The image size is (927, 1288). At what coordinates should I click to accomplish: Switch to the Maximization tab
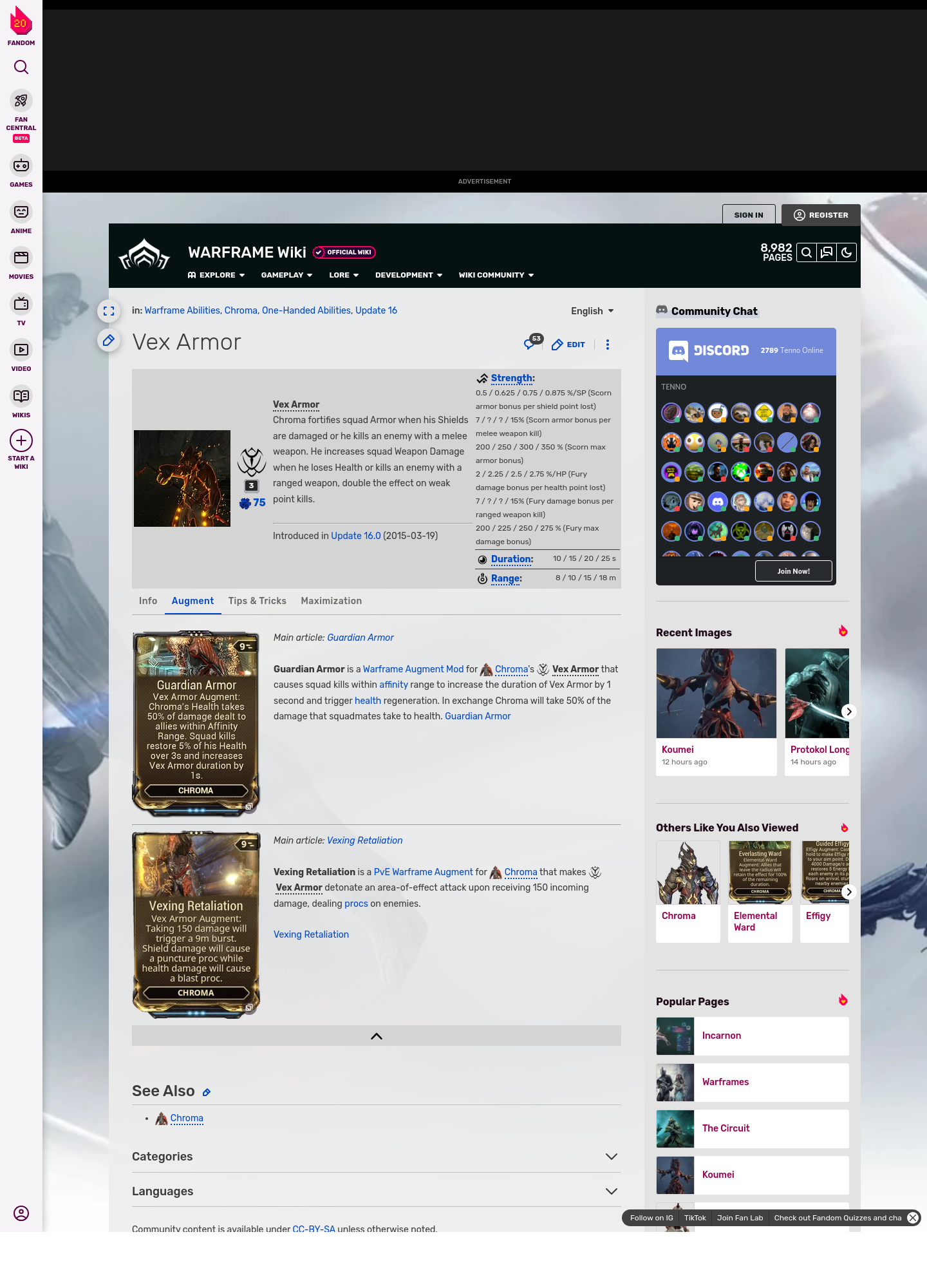[x=332, y=601]
